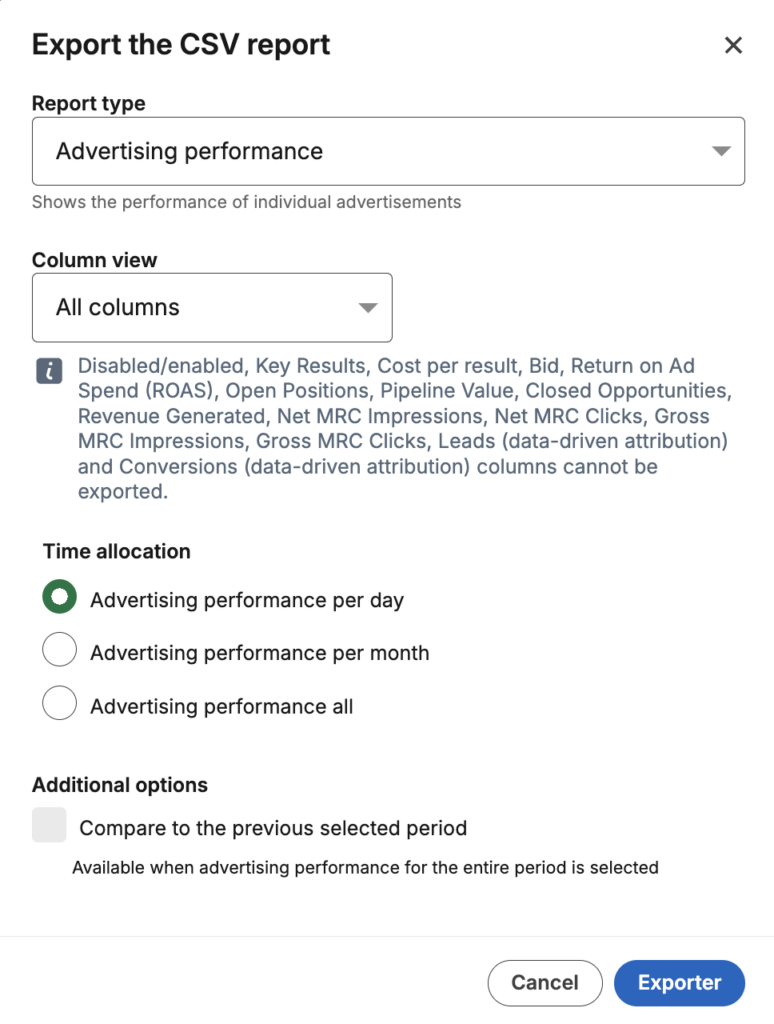Image resolution: width=774 pixels, height=1024 pixels.
Task: Click the Export the CSV report title
Action: coord(180,44)
